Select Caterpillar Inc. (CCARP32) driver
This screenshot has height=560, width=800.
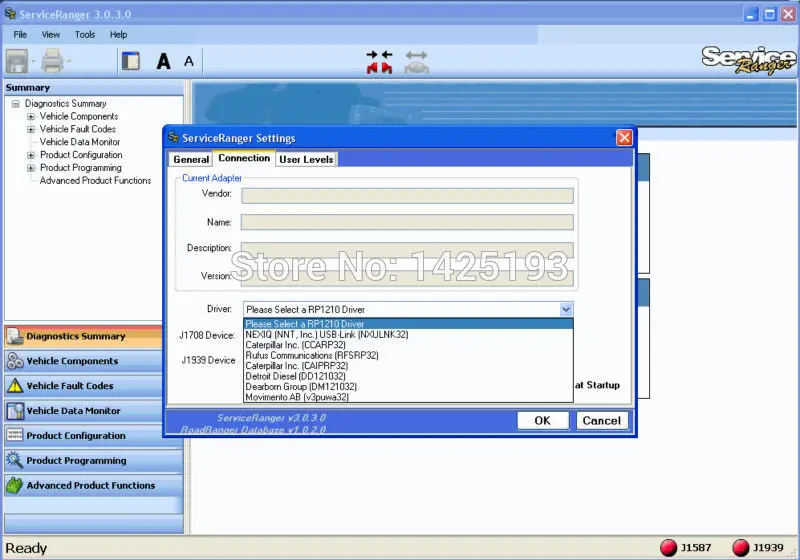tap(408, 345)
